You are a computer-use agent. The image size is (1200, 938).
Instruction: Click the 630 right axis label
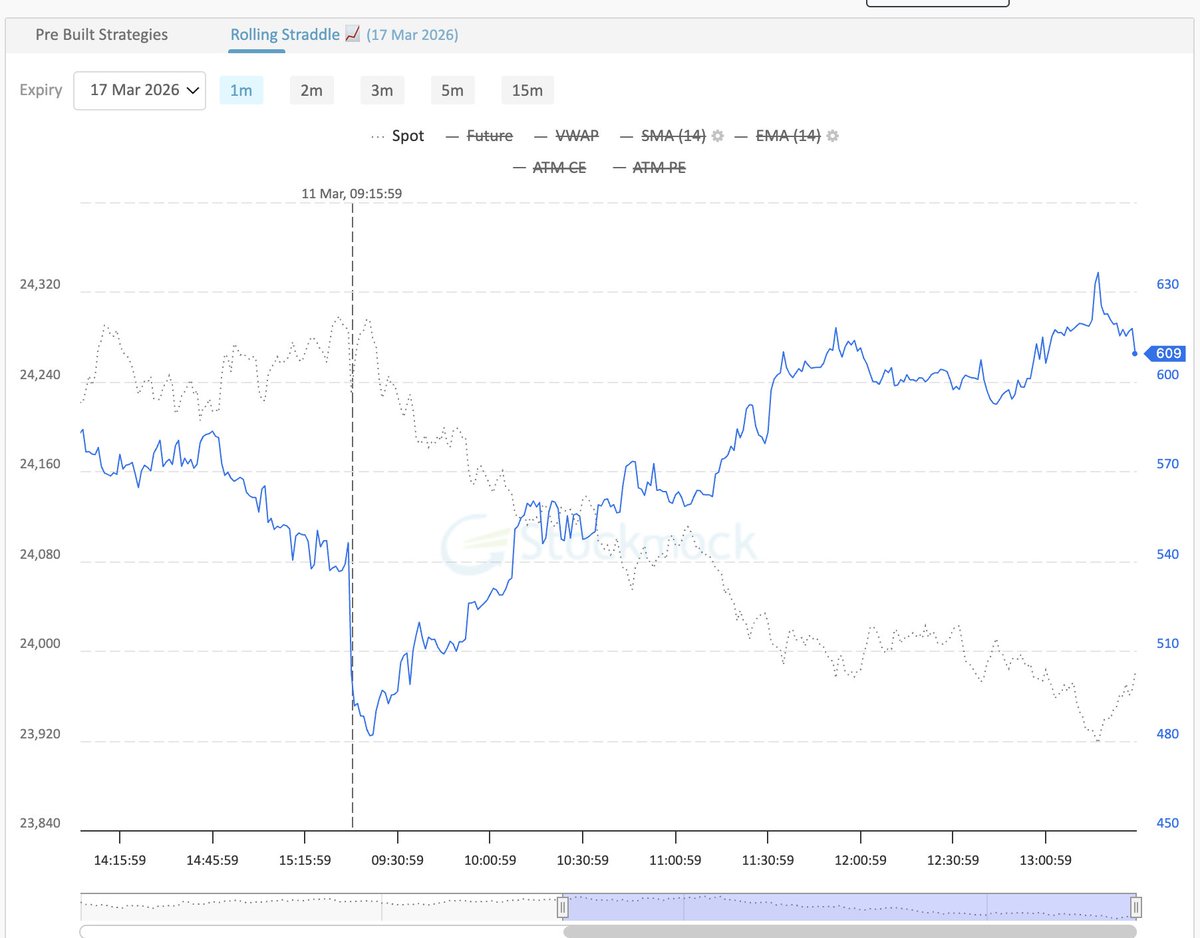pos(1167,284)
